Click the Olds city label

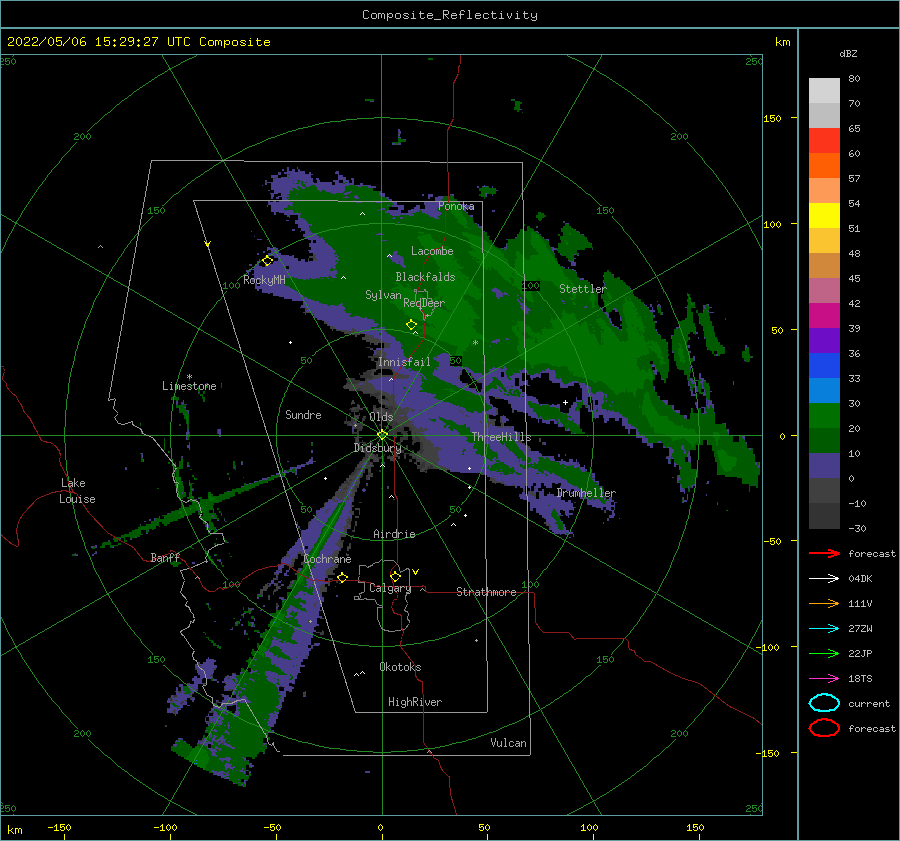click(x=381, y=417)
